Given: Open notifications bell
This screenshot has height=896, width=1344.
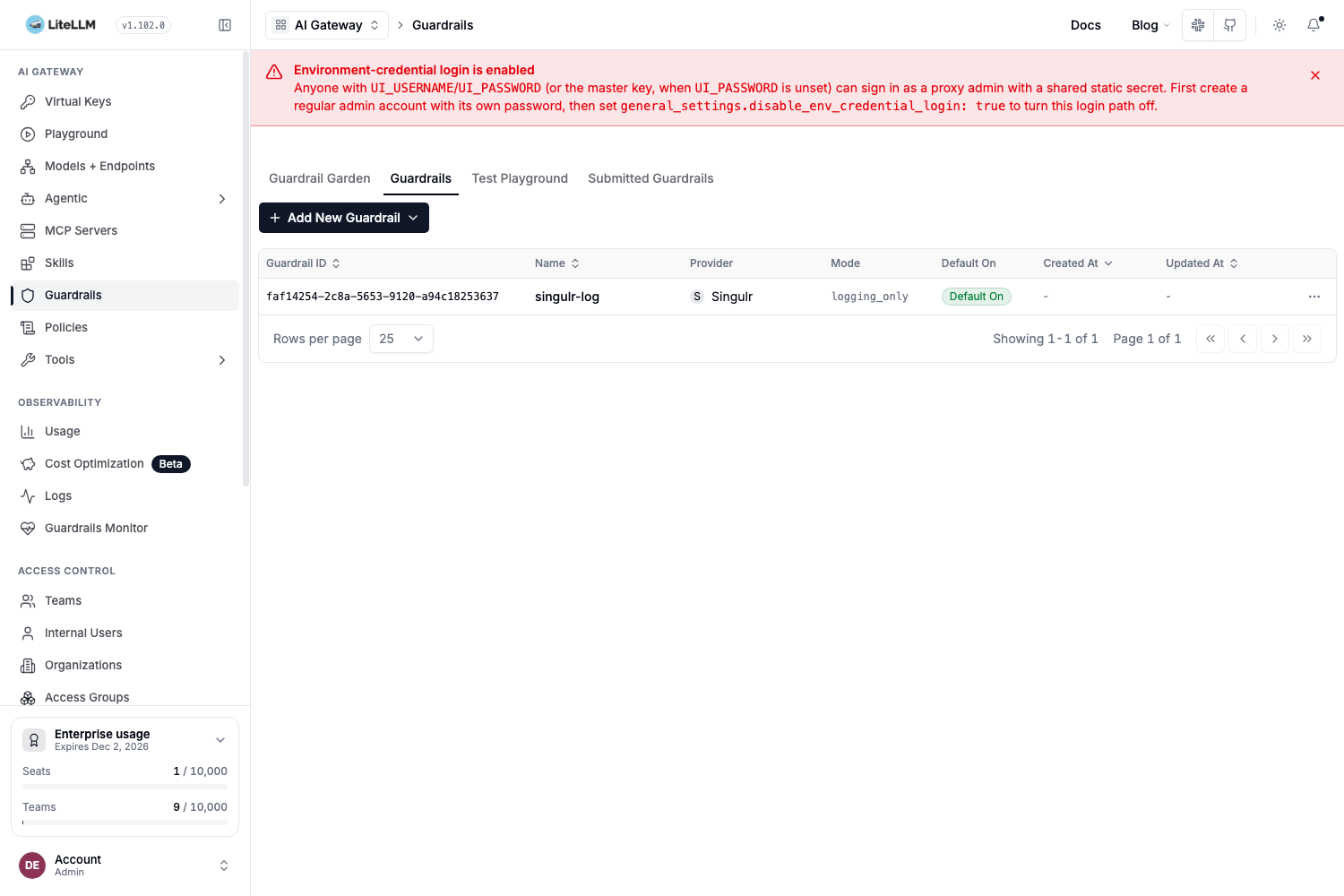Looking at the screenshot, I should 1314,25.
